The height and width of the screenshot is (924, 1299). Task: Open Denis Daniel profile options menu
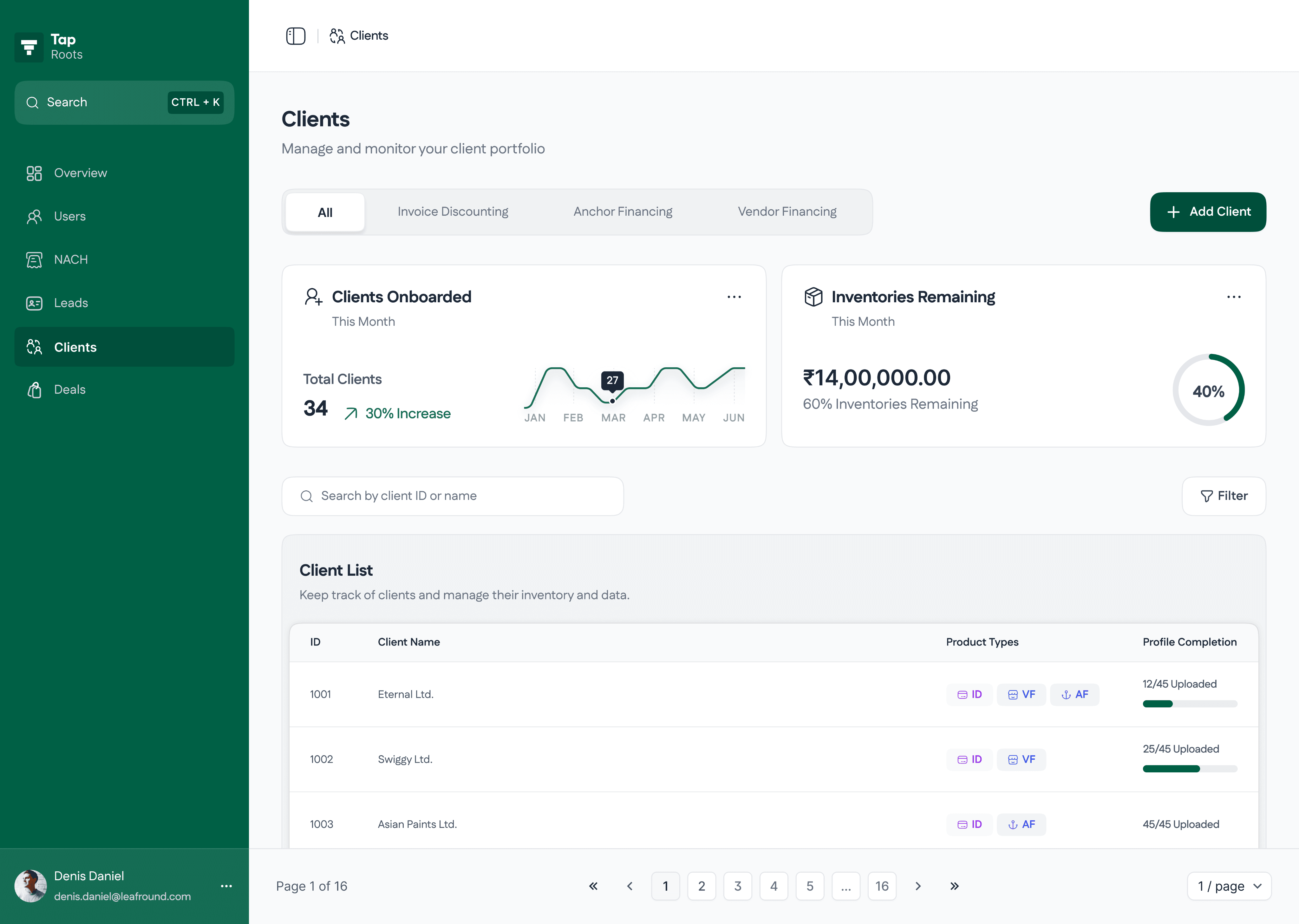pyautogui.click(x=226, y=886)
